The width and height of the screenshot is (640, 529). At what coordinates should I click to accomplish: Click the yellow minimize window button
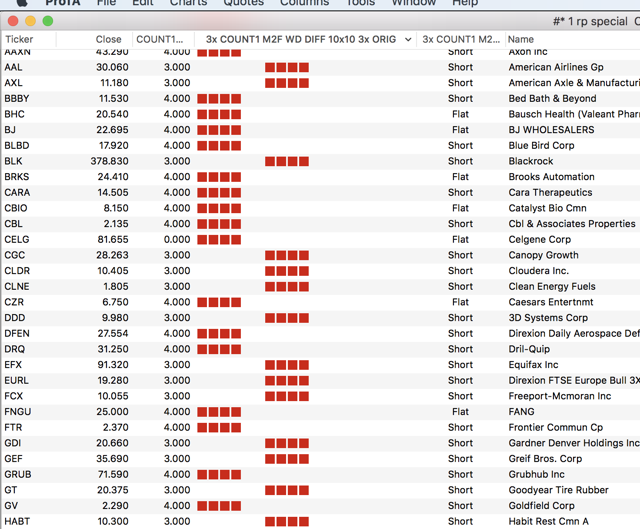(x=31, y=21)
